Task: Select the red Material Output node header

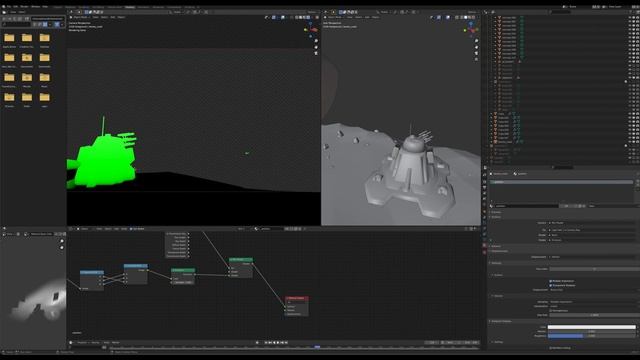Action: point(297,298)
